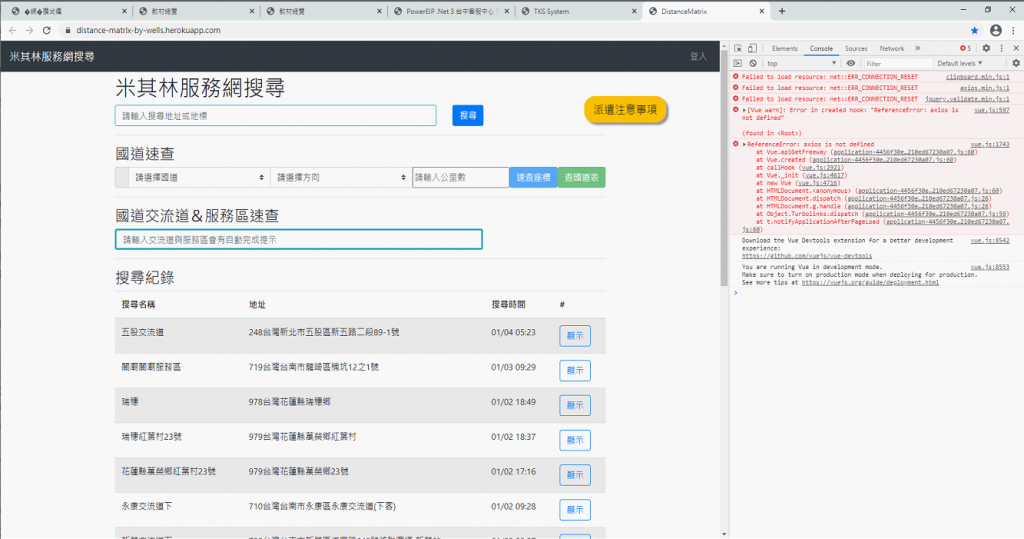Reload the page with the refresh icon

pos(46,30)
